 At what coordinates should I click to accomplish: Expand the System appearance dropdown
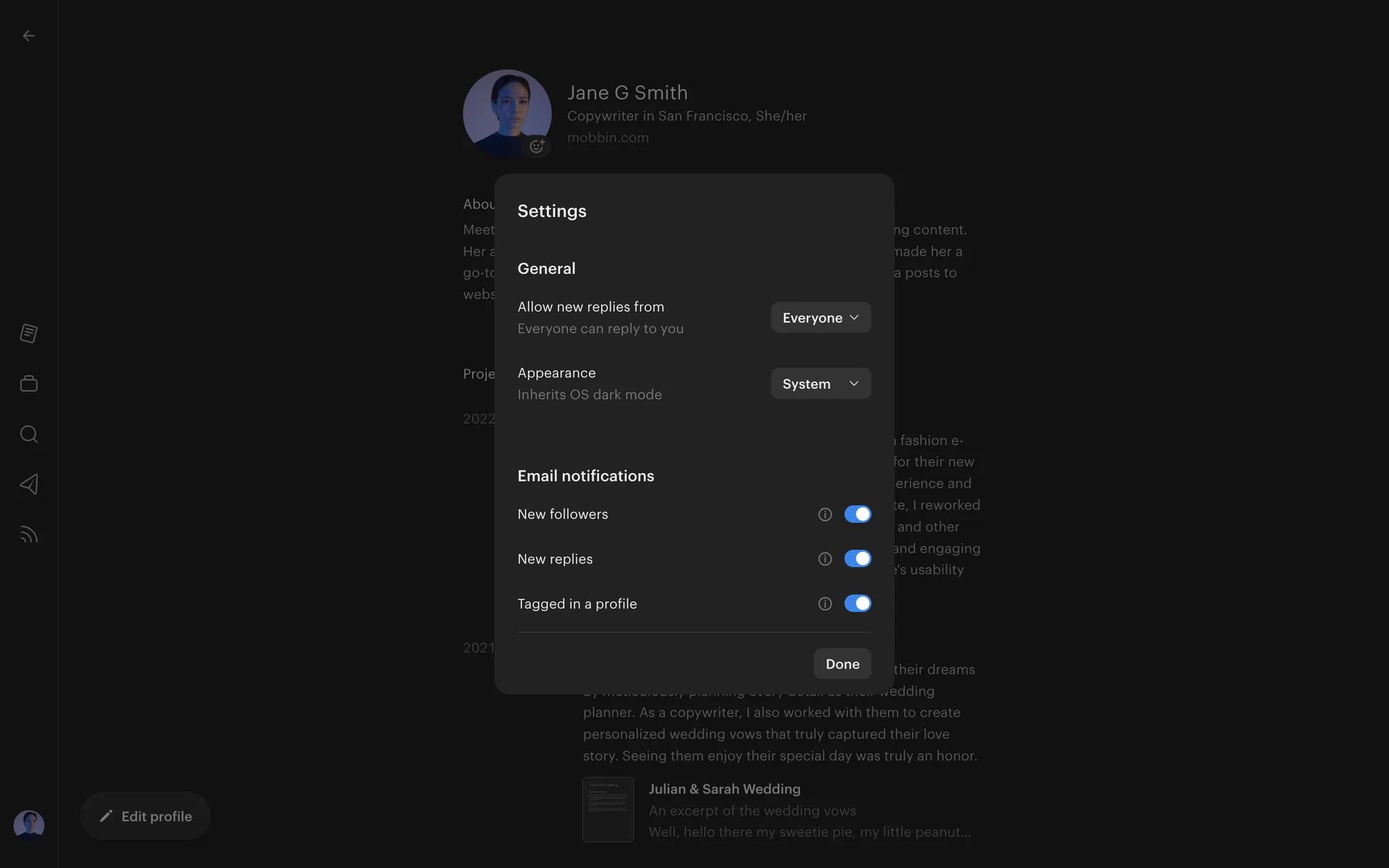click(x=820, y=384)
